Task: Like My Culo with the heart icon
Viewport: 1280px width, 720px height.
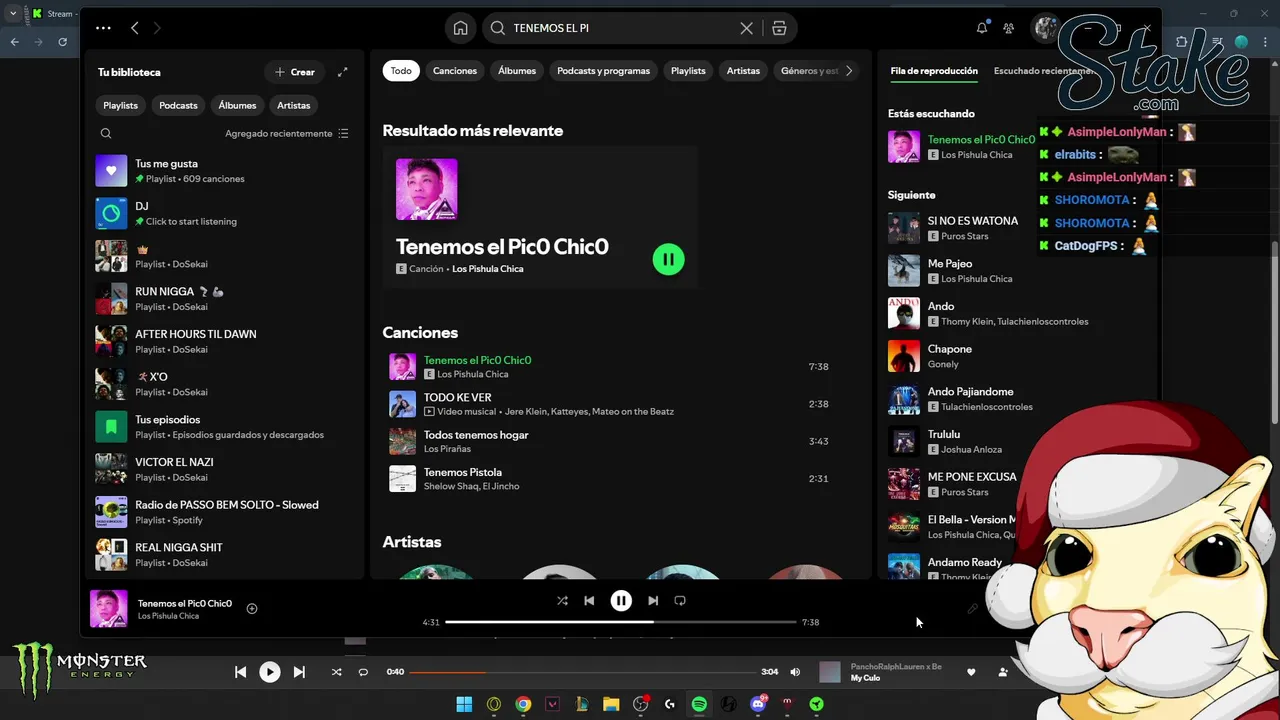Action: (x=970, y=672)
